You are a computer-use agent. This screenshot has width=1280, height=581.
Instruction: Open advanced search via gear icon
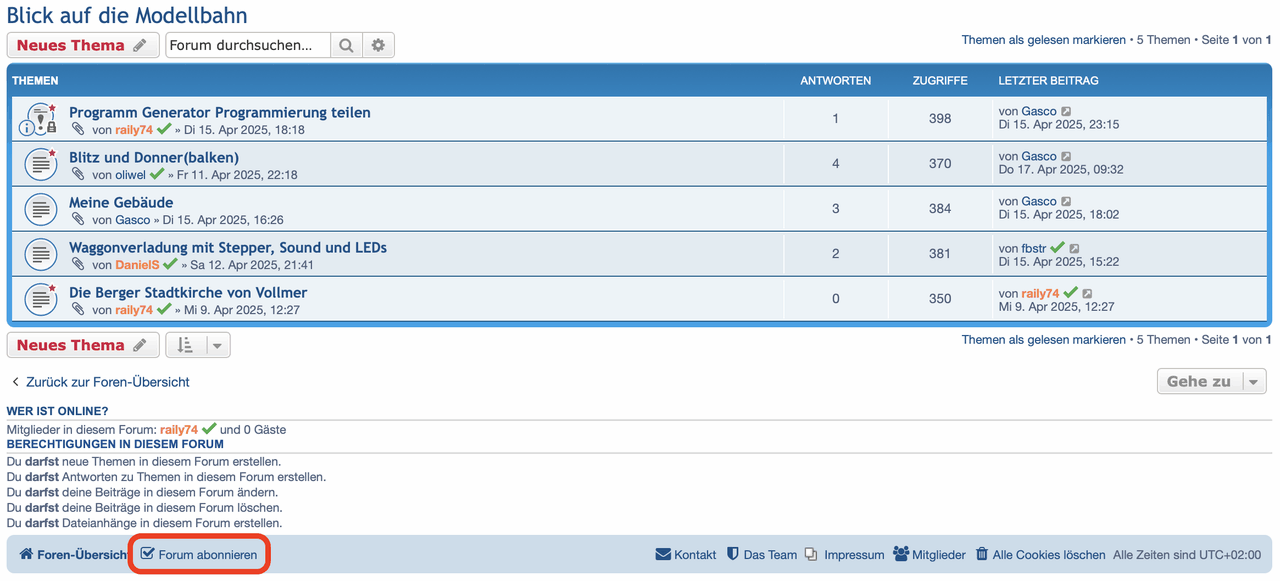tap(378, 45)
